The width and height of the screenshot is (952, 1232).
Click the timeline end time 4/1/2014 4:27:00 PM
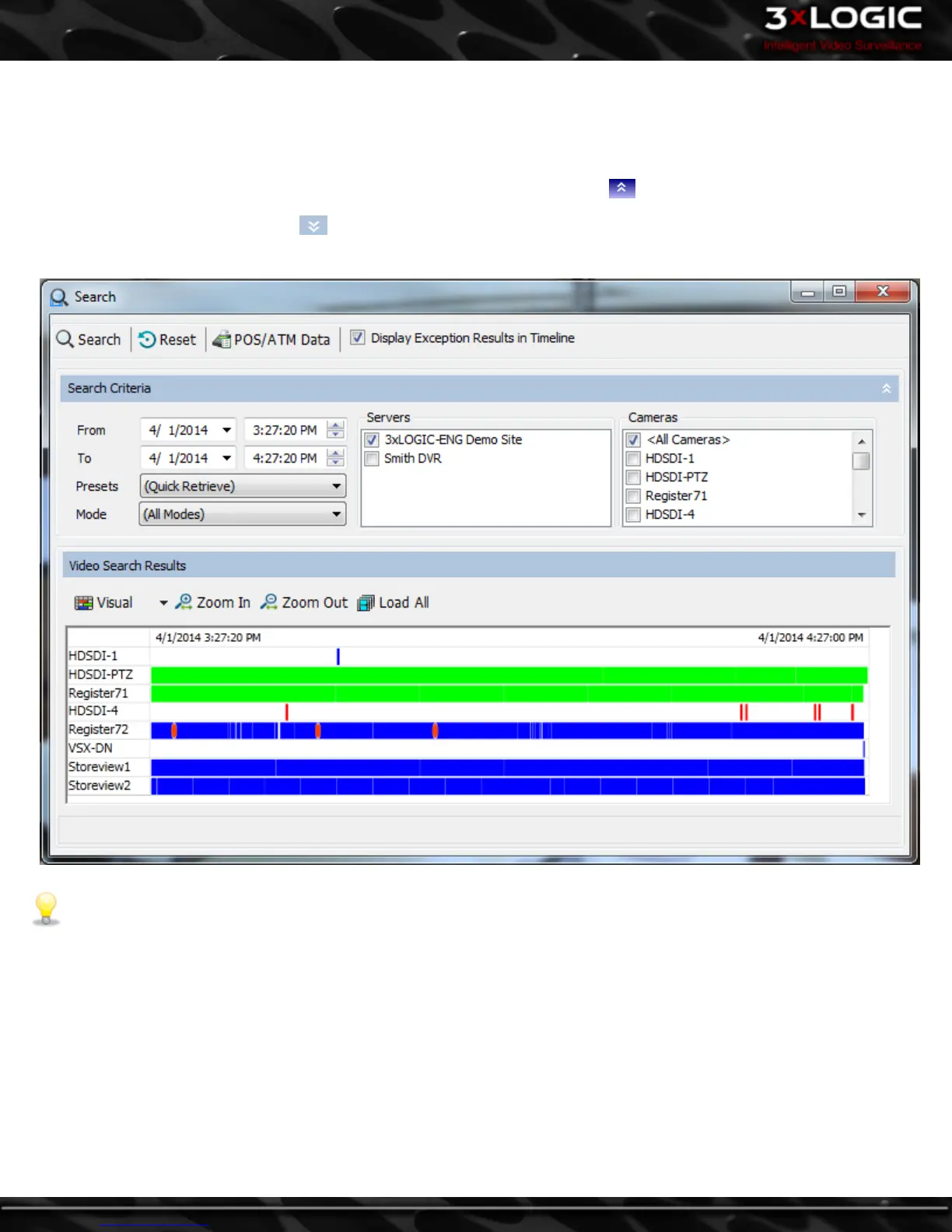[810, 638]
